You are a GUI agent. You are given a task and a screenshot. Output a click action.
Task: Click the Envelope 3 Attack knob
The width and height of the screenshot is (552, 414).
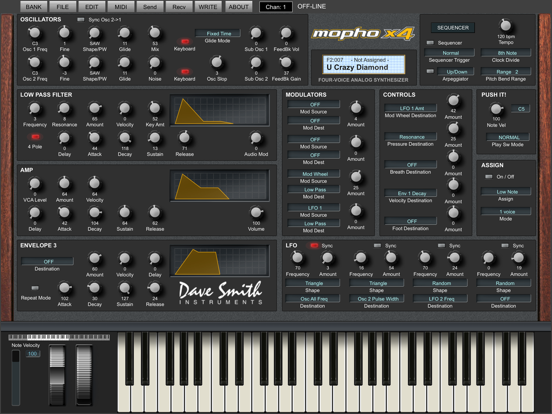[x=64, y=288]
